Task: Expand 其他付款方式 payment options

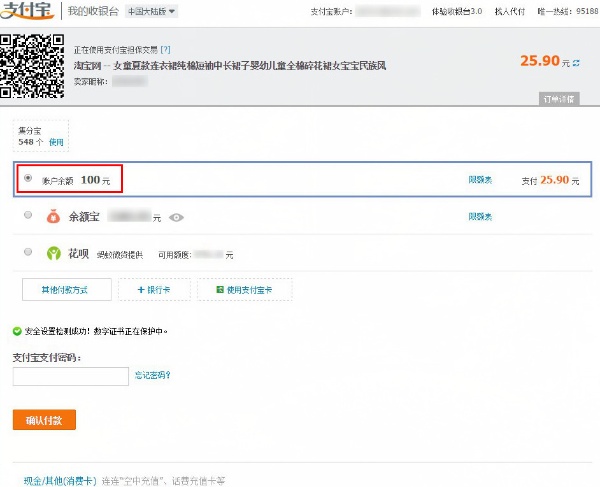Action: [63, 289]
